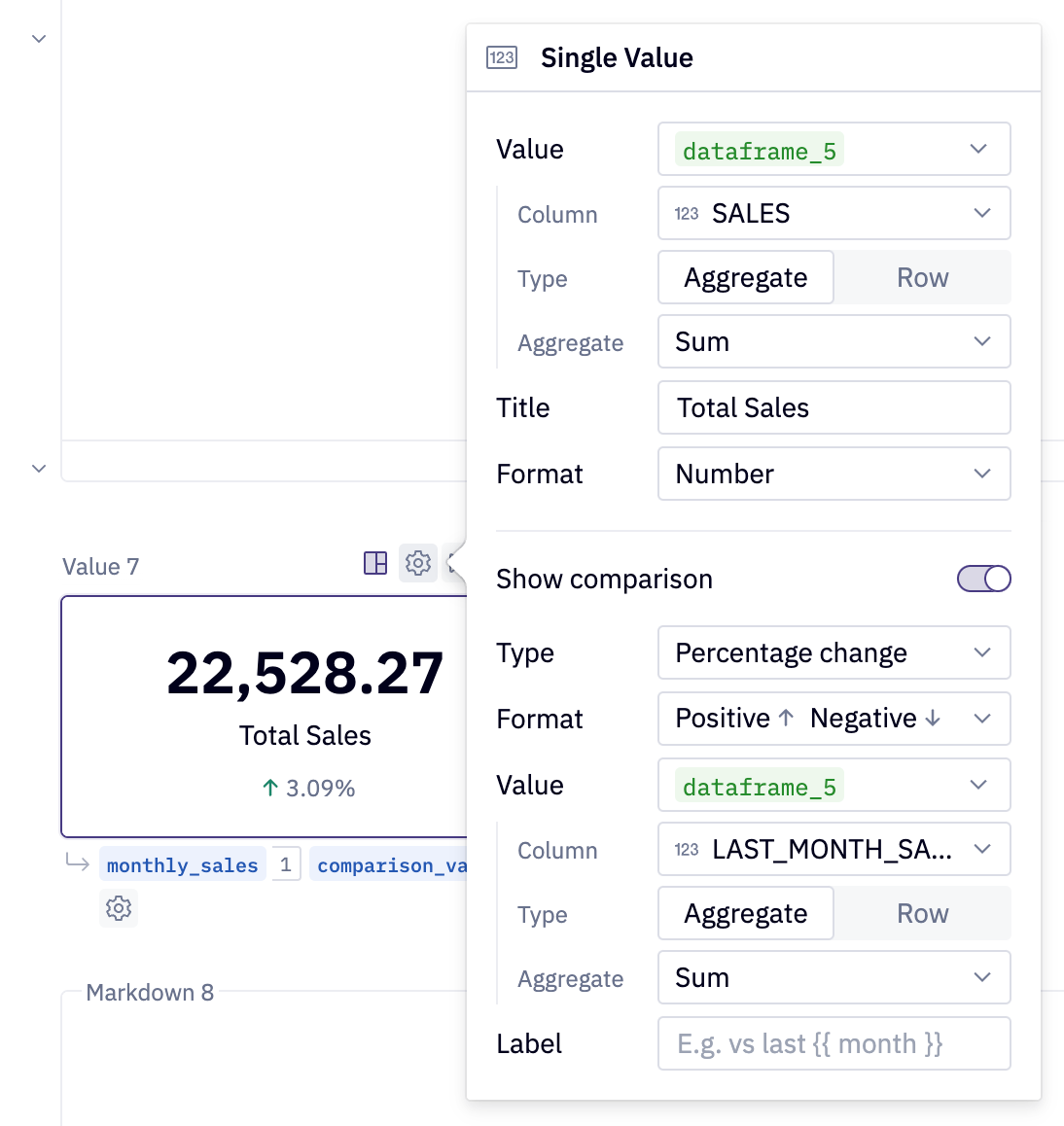Click the layout icon beside Value 7
This screenshot has width=1064, height=1126.
point(375,563)
